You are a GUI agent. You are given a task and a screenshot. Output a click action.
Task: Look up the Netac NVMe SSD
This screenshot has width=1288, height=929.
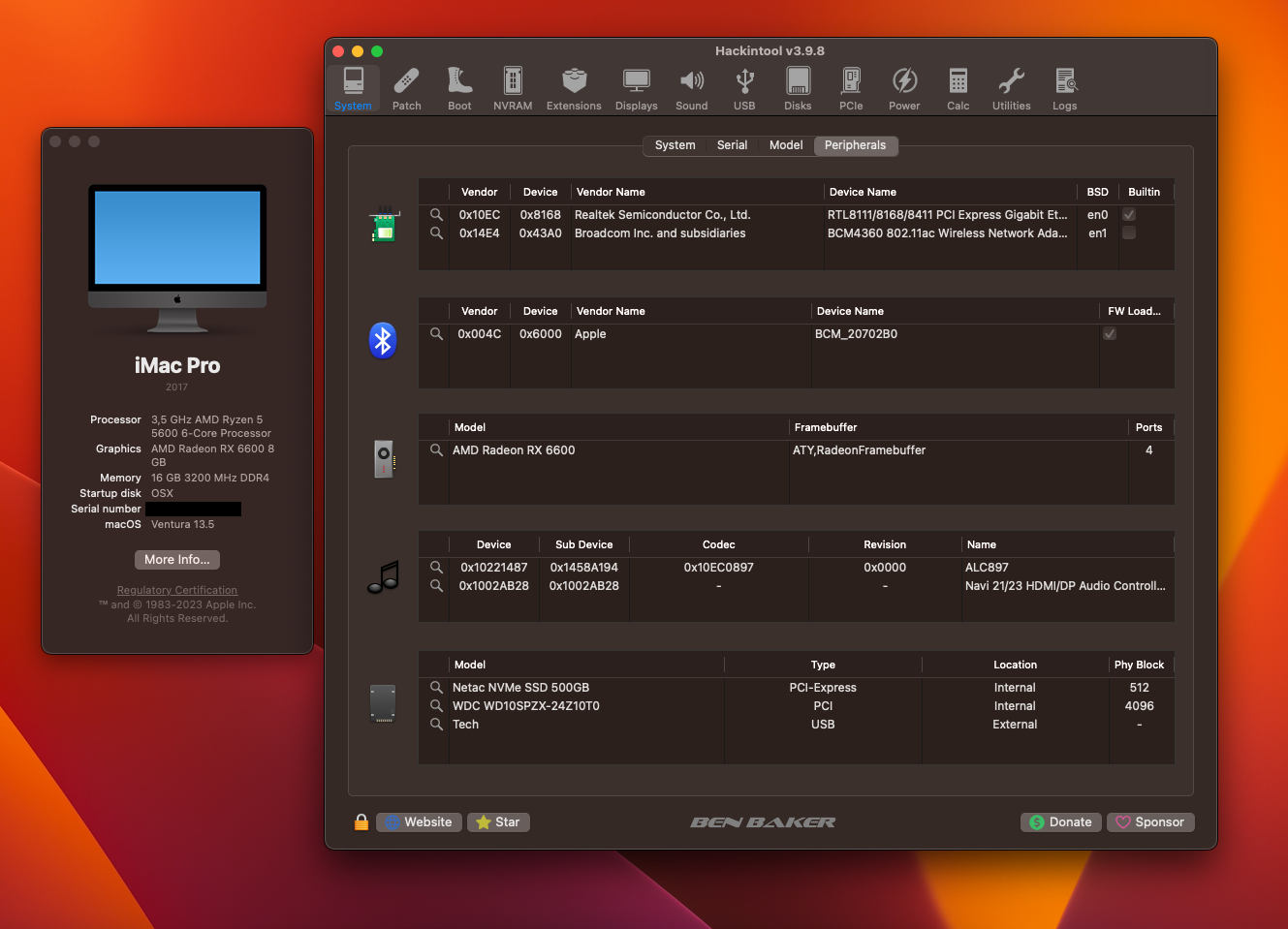[436, 688]
